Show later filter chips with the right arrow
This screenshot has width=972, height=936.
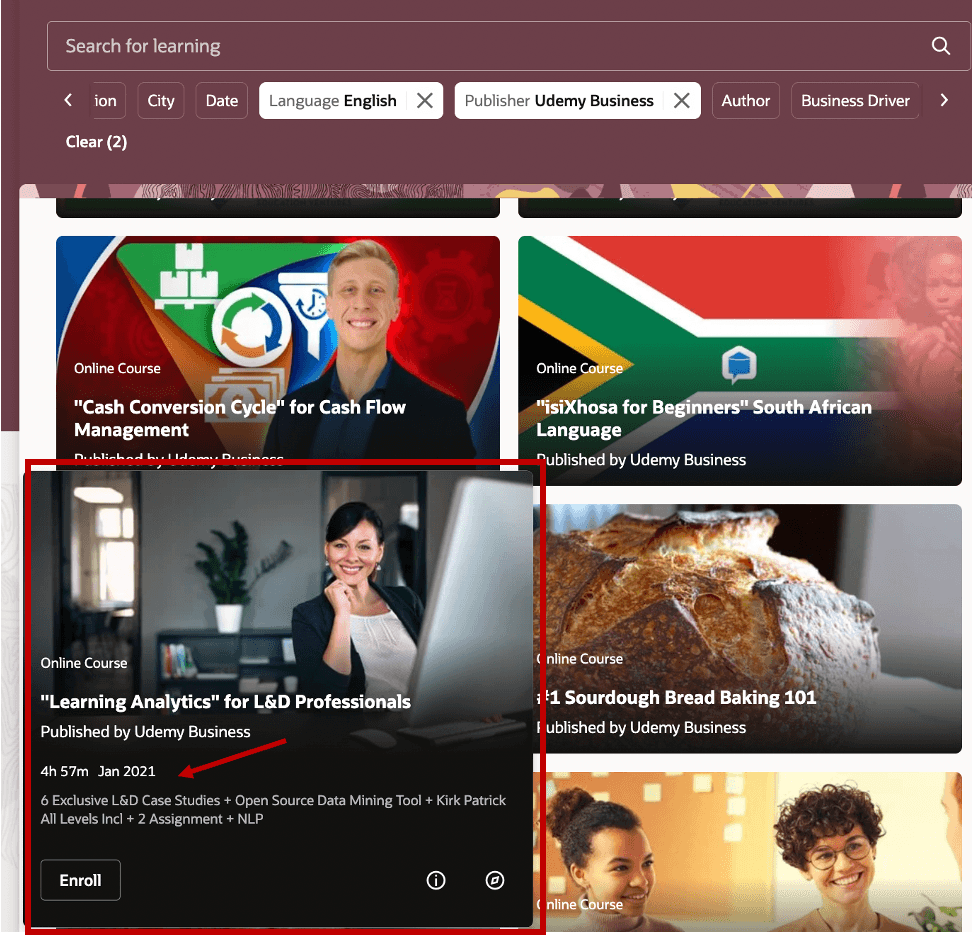click(944, 100)
